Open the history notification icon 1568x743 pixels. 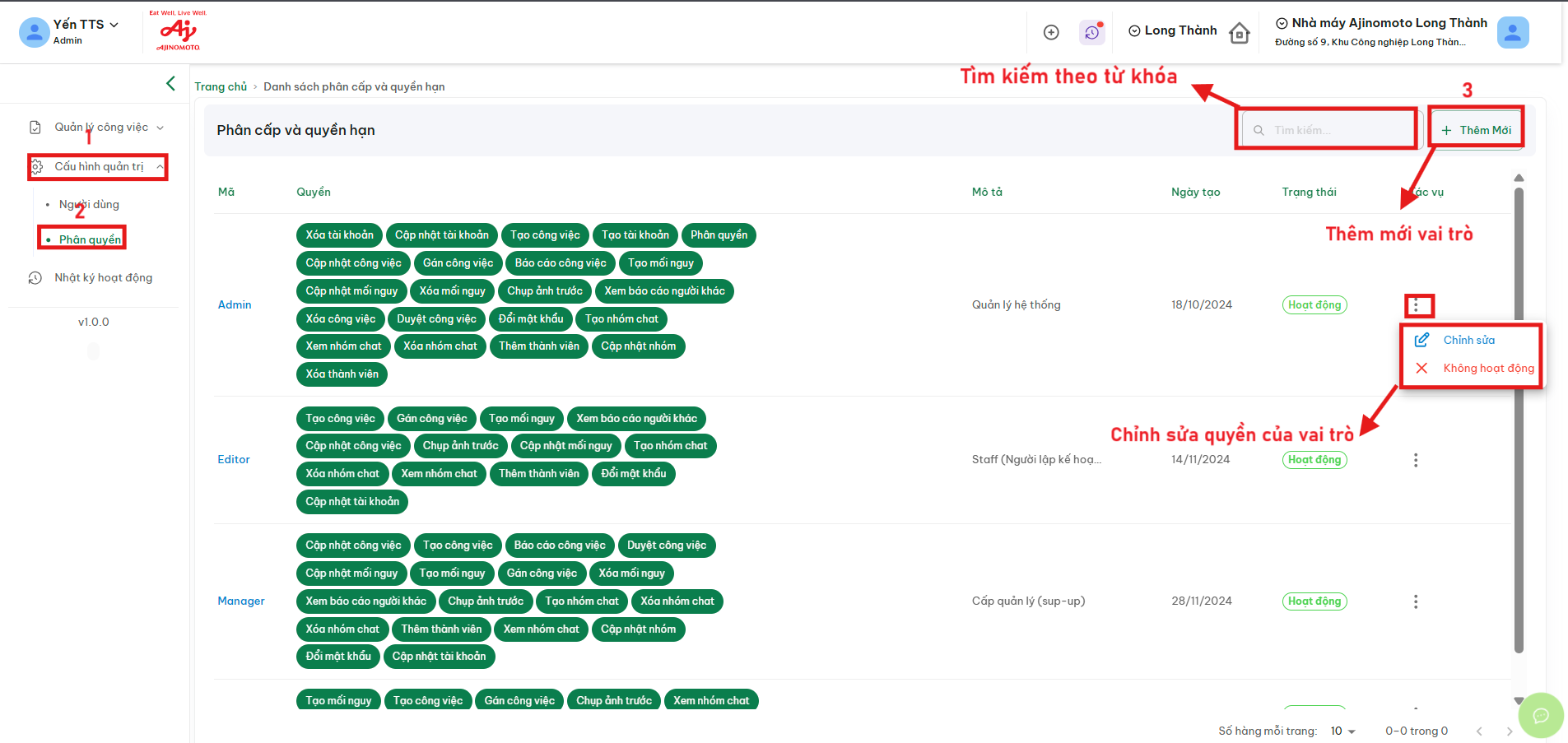(1092, 32)
